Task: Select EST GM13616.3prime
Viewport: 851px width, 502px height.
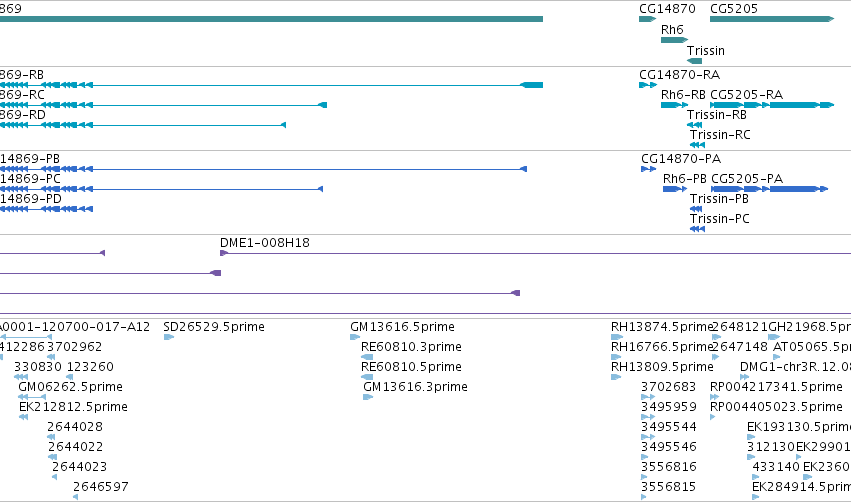Action: coord(368,397)
